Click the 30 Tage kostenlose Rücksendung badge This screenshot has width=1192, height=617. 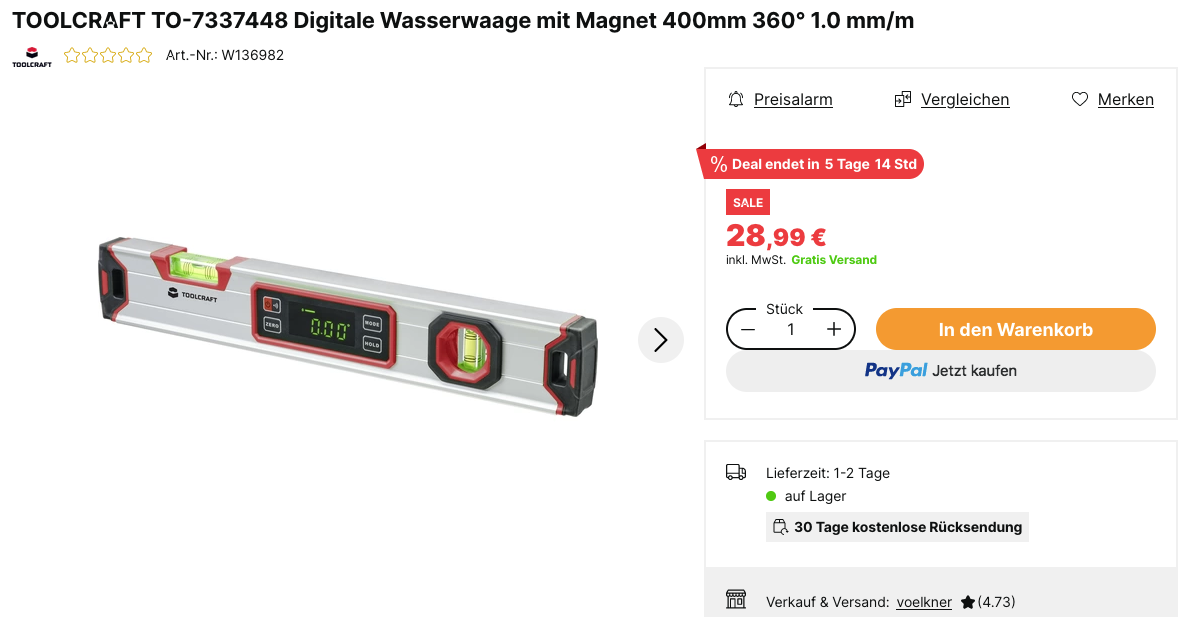click(x=897, y=527)
